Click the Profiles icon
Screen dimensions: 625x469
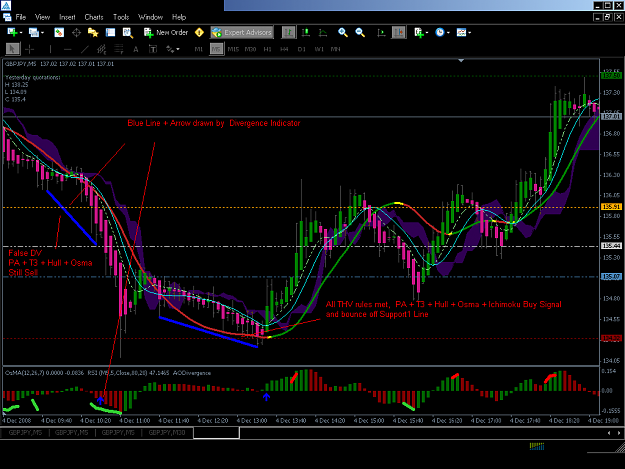click(x=33, y=33)
